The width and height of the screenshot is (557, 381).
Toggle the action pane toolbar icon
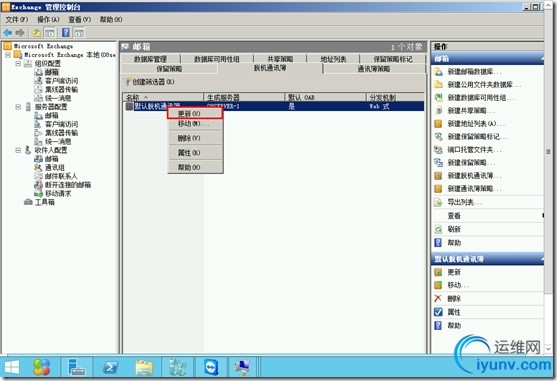click(79, 33)
